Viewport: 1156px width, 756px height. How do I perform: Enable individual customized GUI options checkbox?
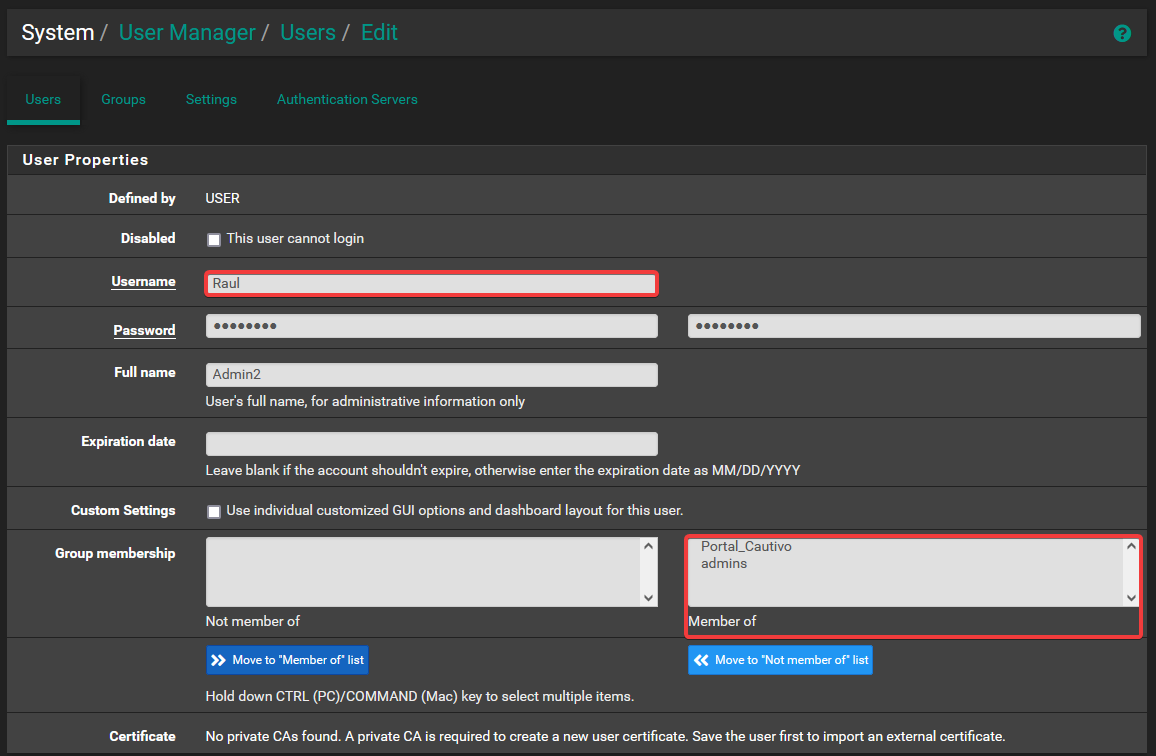(214, 511)
